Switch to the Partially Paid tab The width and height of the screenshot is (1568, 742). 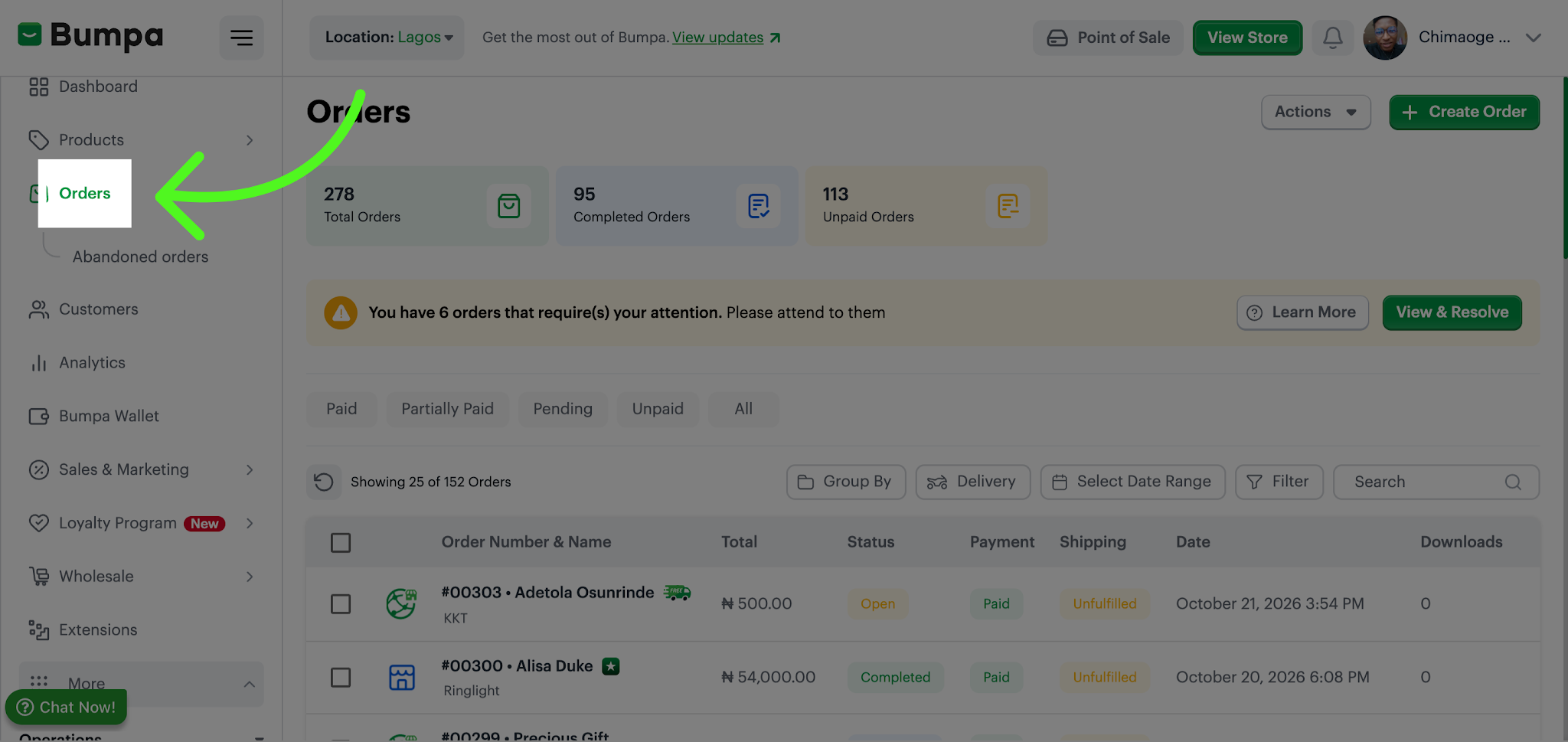point(447,409)
